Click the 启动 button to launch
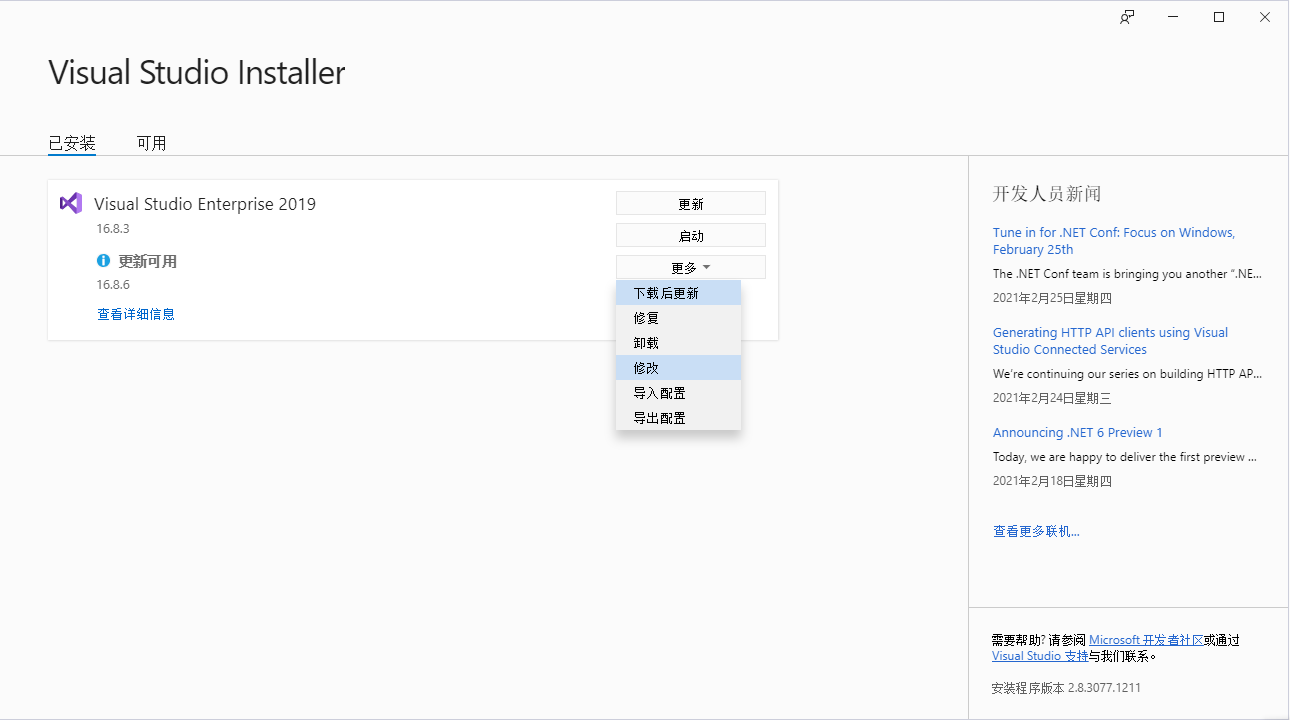This screenshot has width=1290, height=720. (x=690, y=234)
